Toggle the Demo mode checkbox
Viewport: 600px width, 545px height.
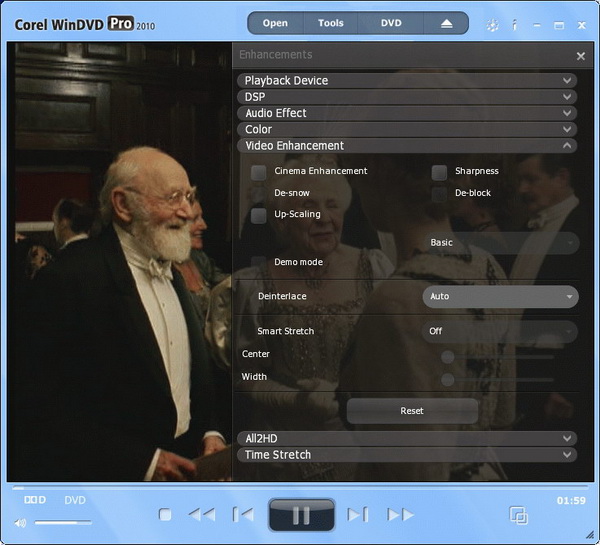point(259,263)
